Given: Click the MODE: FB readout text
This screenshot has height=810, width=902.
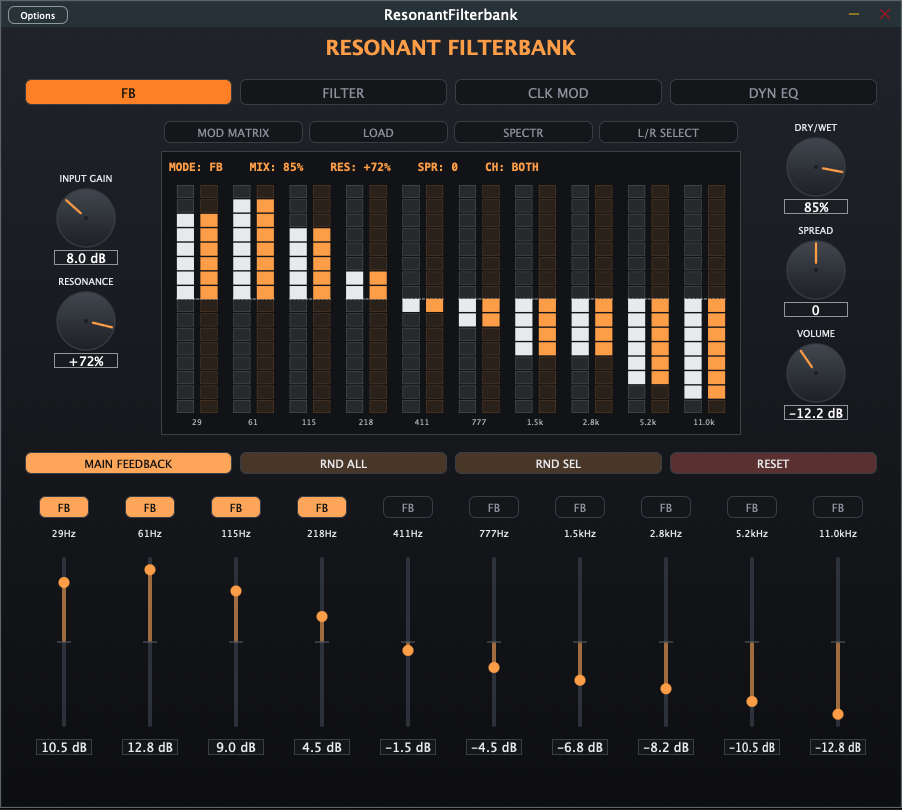Looking at the screenshot, I should pos(196,167).
